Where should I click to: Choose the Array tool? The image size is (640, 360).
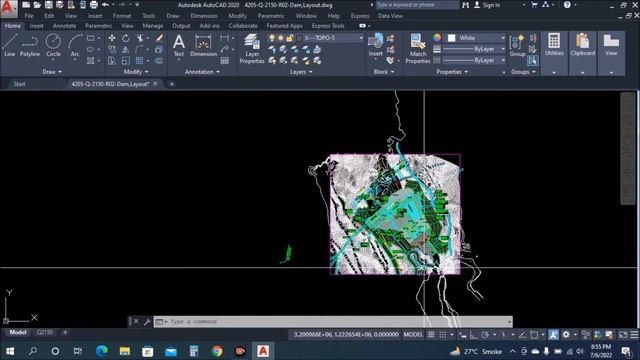click(140, 61)
